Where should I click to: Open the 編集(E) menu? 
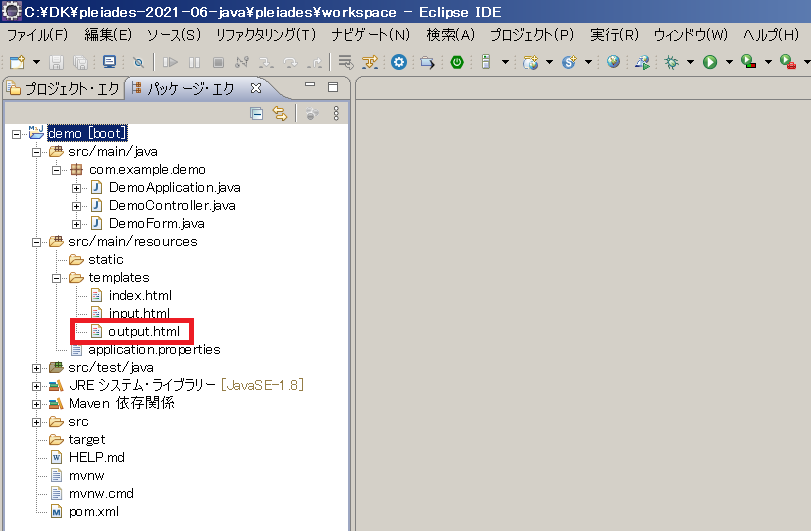[108, 35]
